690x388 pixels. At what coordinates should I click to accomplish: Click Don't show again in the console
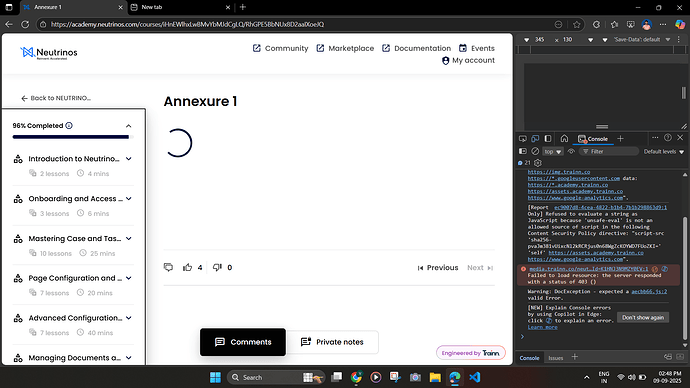(642, 318)
